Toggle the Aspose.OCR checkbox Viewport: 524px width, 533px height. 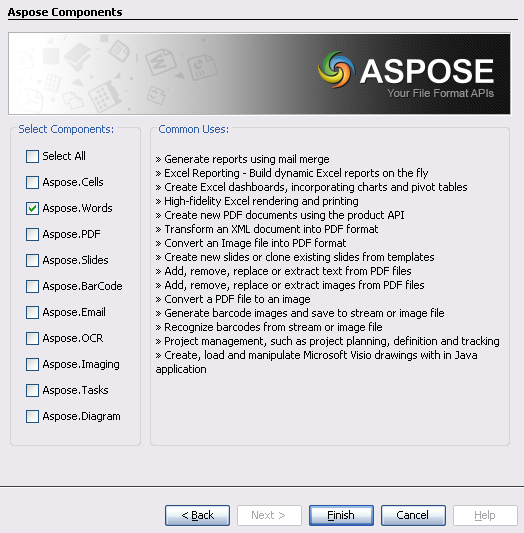point(32,339)
